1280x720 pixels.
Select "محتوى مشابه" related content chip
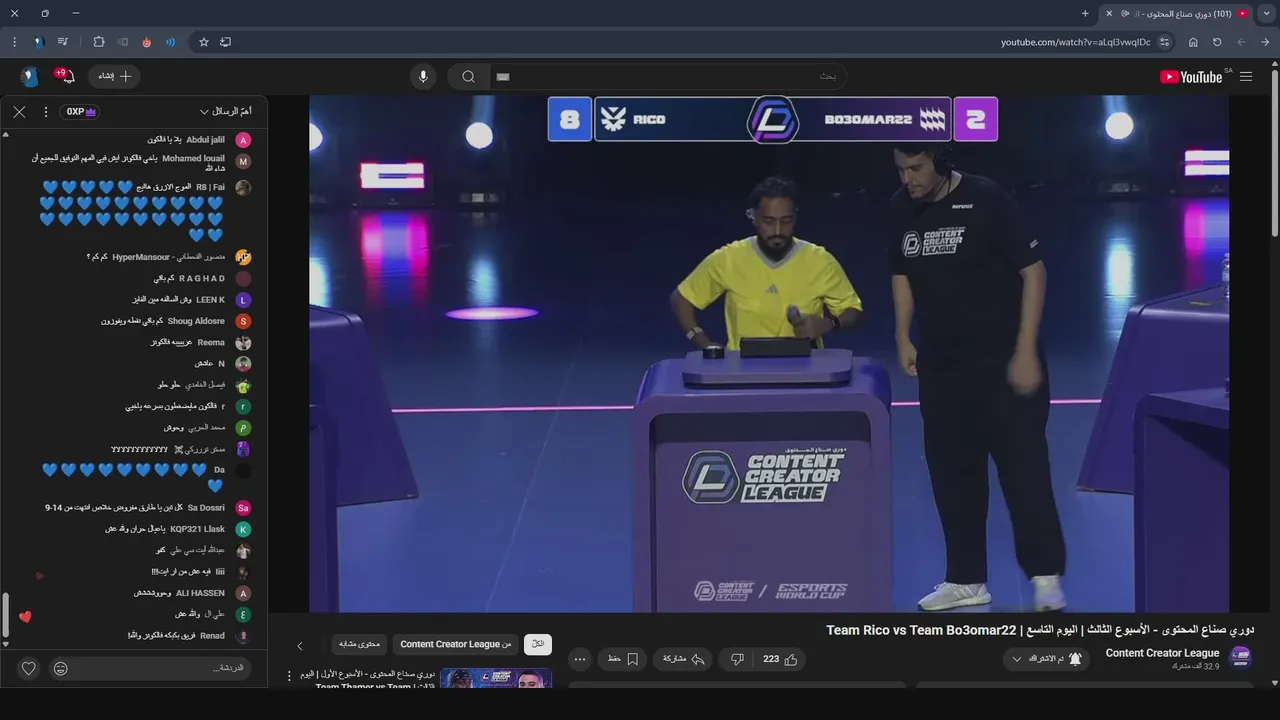(359, 644)
